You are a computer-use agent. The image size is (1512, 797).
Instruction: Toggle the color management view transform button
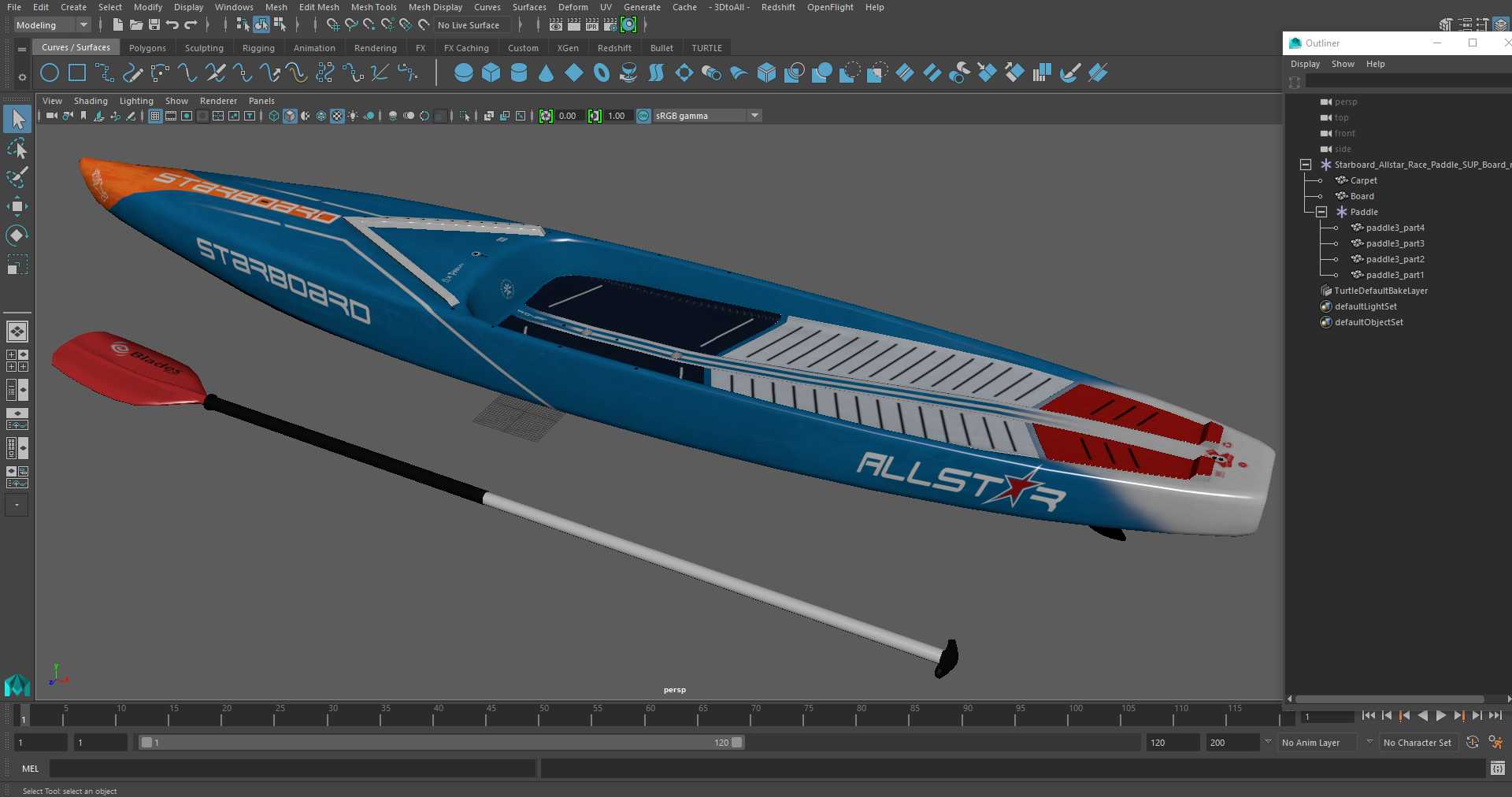[x=643, y=116]
